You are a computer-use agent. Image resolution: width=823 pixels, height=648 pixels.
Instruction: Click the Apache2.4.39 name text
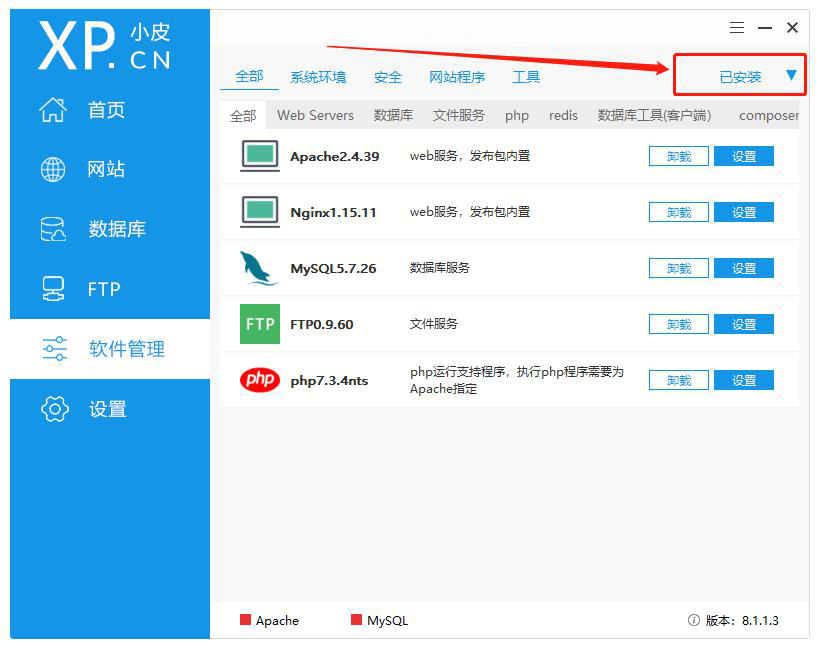pyautogui.click(x=334, y=156)
